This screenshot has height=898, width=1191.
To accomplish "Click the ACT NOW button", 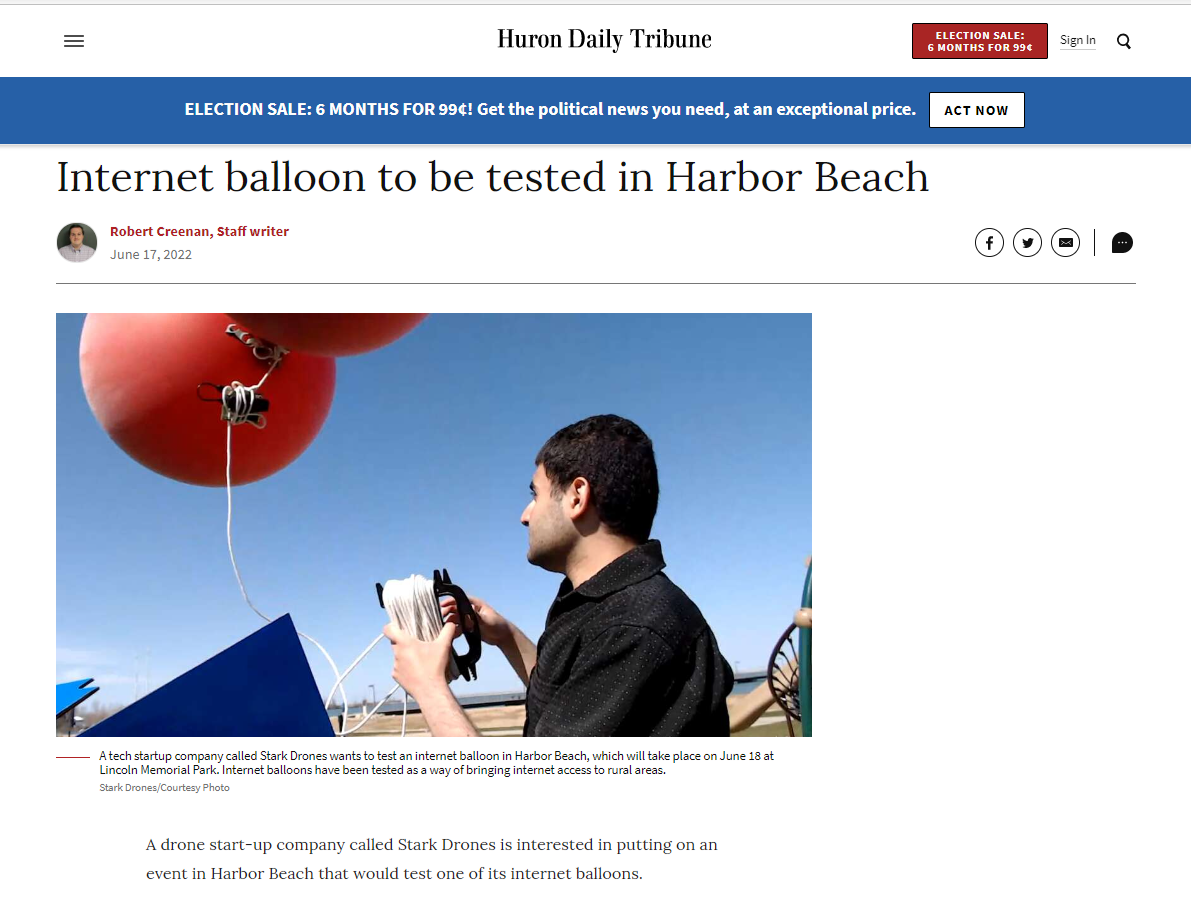I will (x=976, y=110).
